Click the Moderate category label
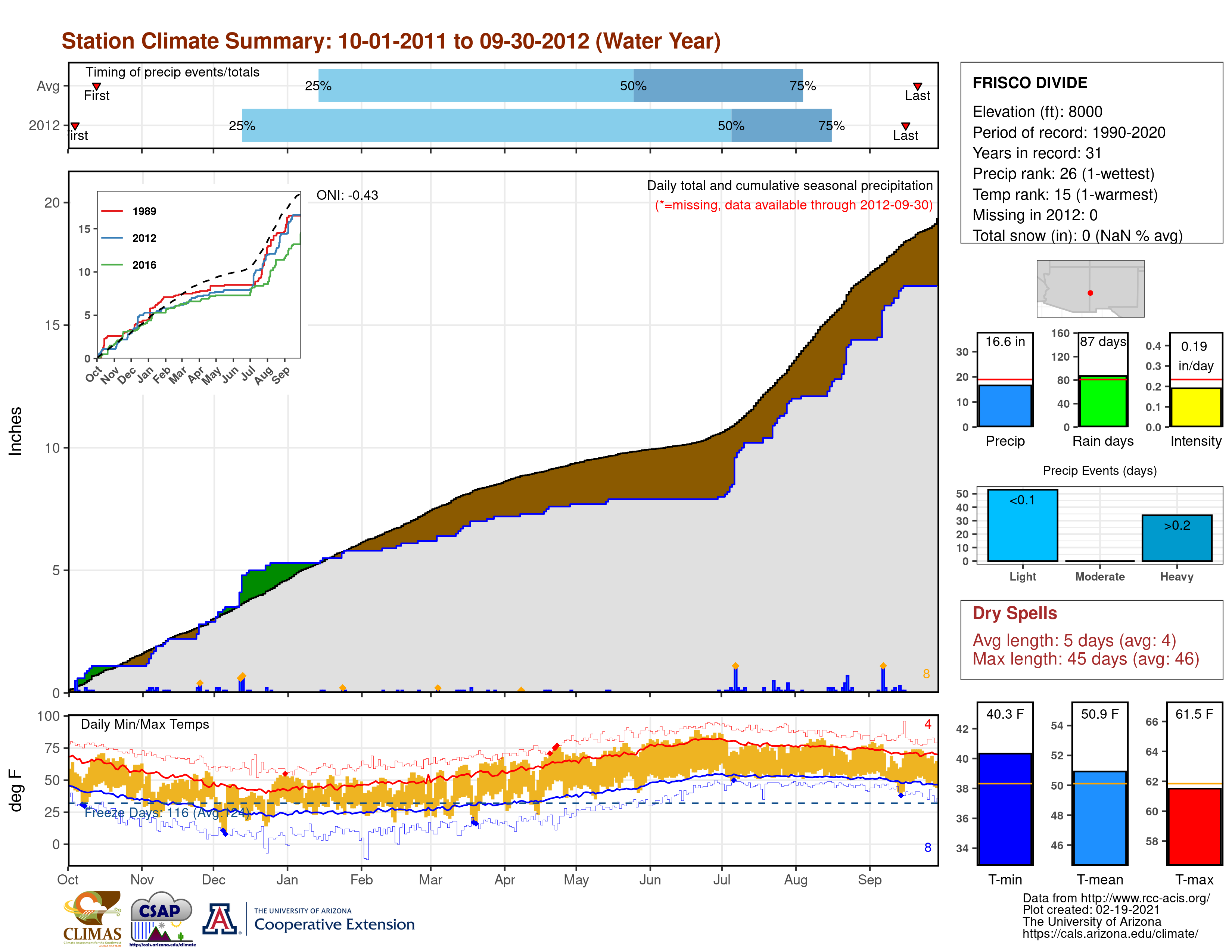The image size is (1232, 952). point(1100,576)
